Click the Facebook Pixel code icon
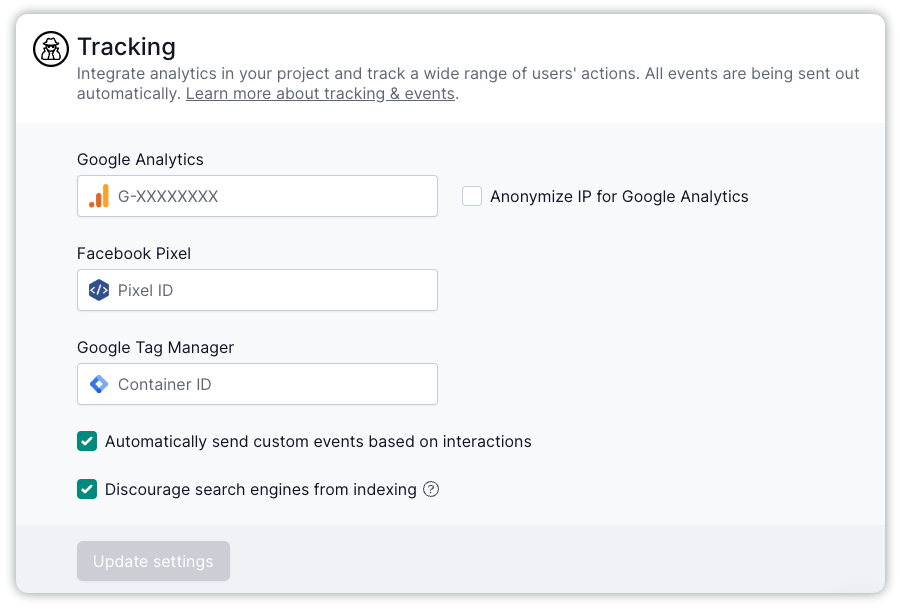The width and height of the screenshot is (900, 610). (x=99, y=290)
